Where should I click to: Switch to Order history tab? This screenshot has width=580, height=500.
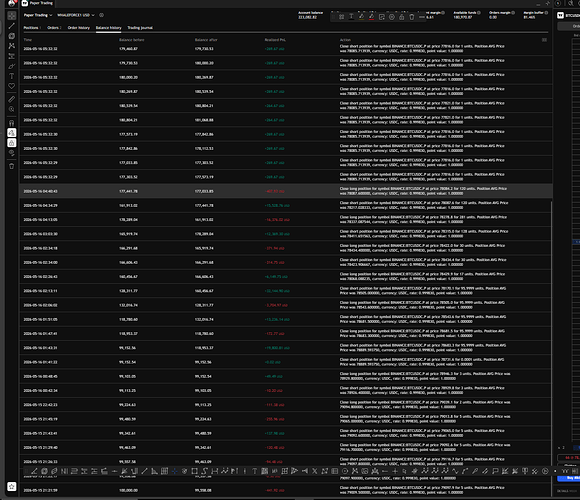click(x=78, y=28)
